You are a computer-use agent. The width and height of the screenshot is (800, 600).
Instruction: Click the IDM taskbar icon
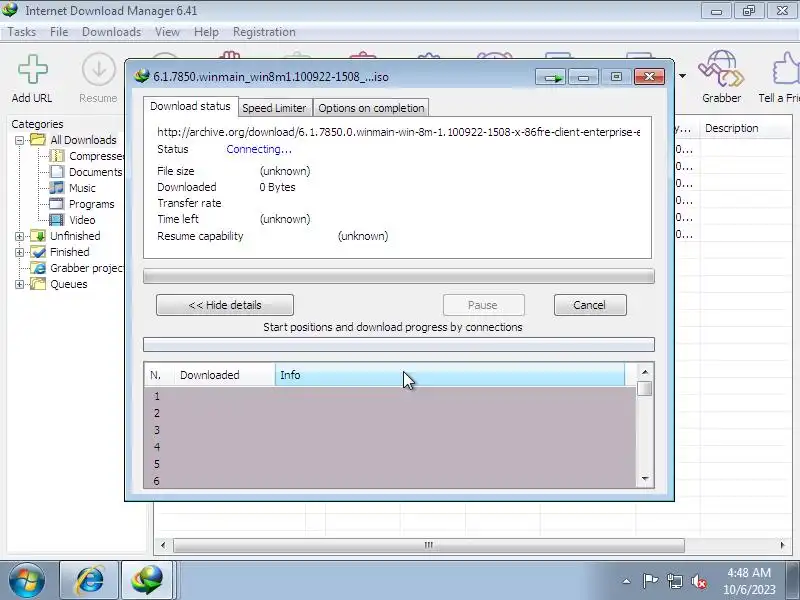point(147,581)
